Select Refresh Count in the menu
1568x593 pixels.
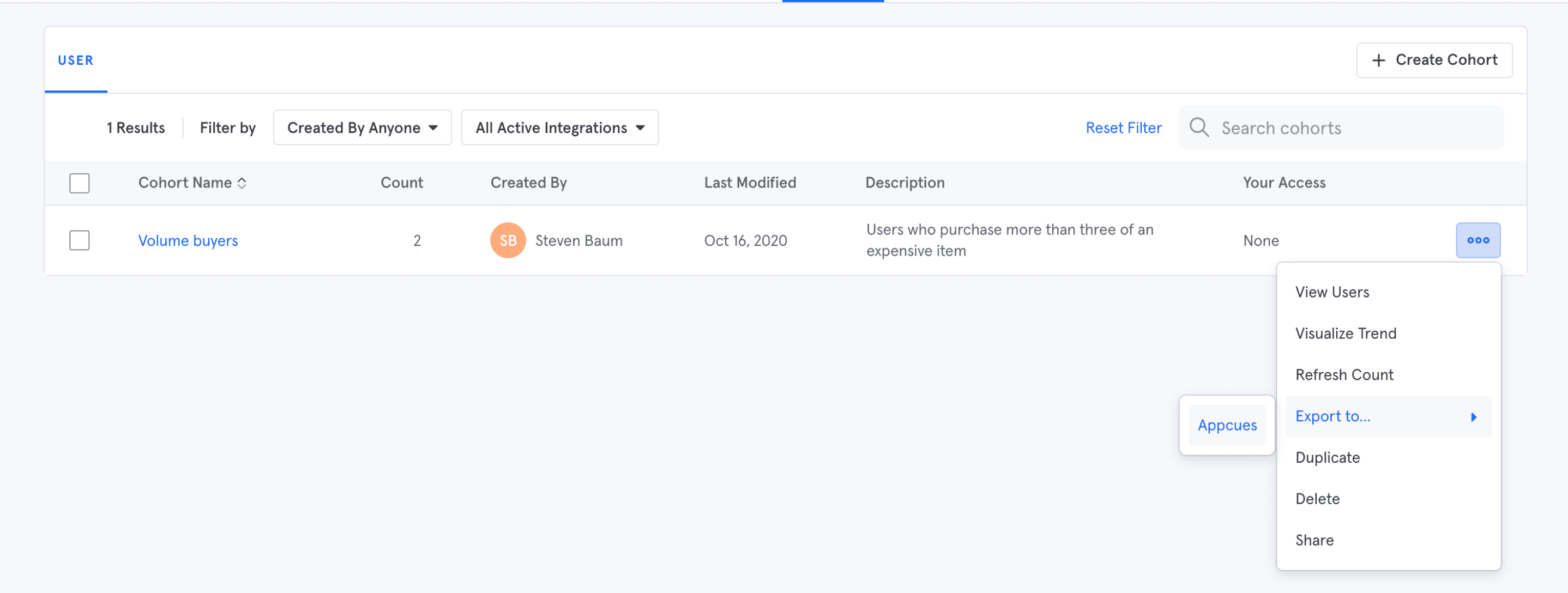pos(1344,376)
